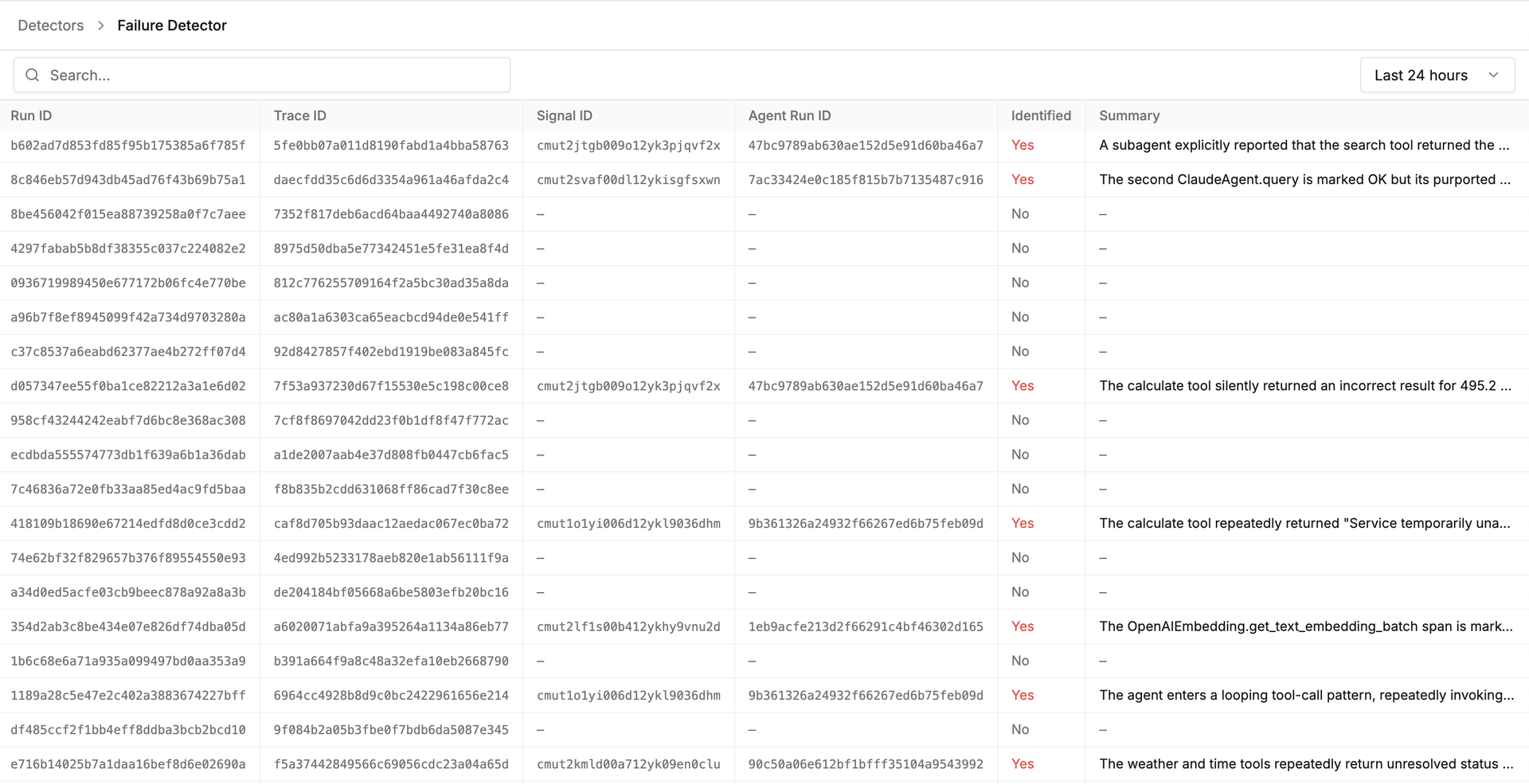Click the Signal ID column header
This screenshot has width=1529, height=784.
tap(565, 115)
